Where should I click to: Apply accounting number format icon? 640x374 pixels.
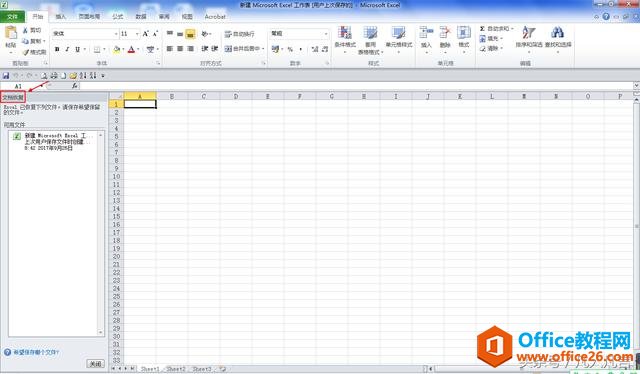coord(276,49)
